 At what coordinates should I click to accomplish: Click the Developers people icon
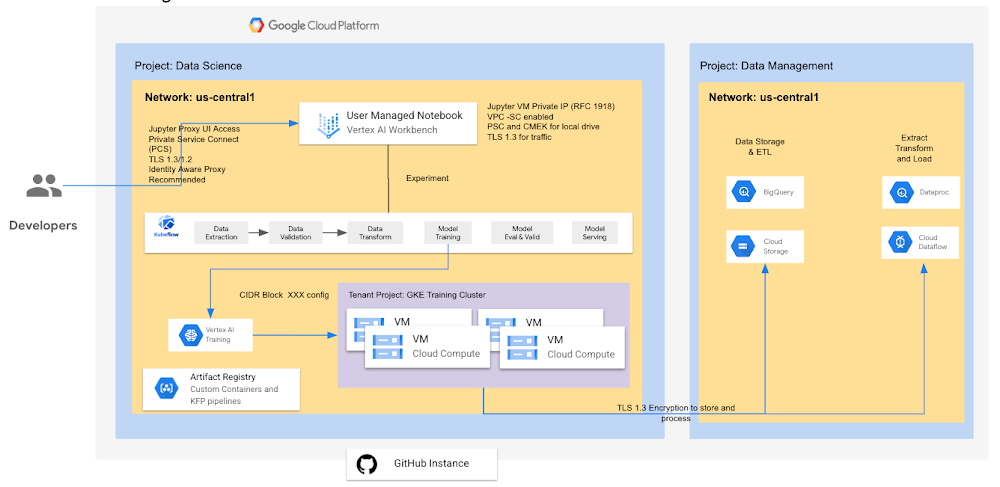pyautogui.click(x=44, y=185)
